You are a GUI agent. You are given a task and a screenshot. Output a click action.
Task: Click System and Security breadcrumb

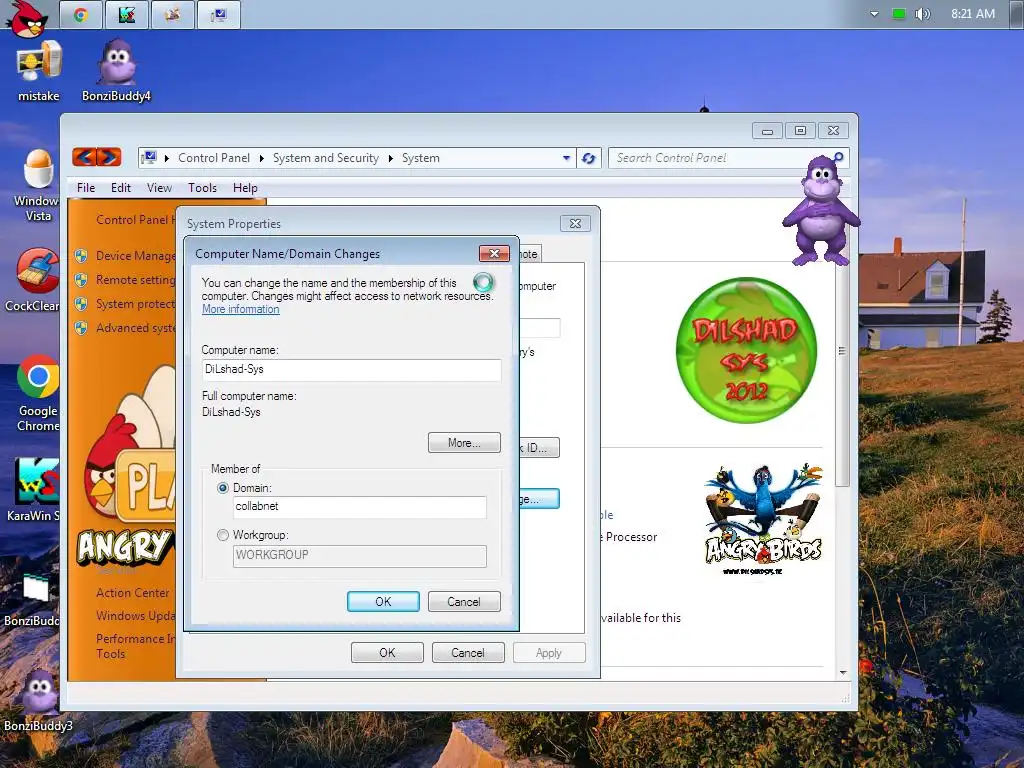[x=326, y=158]
